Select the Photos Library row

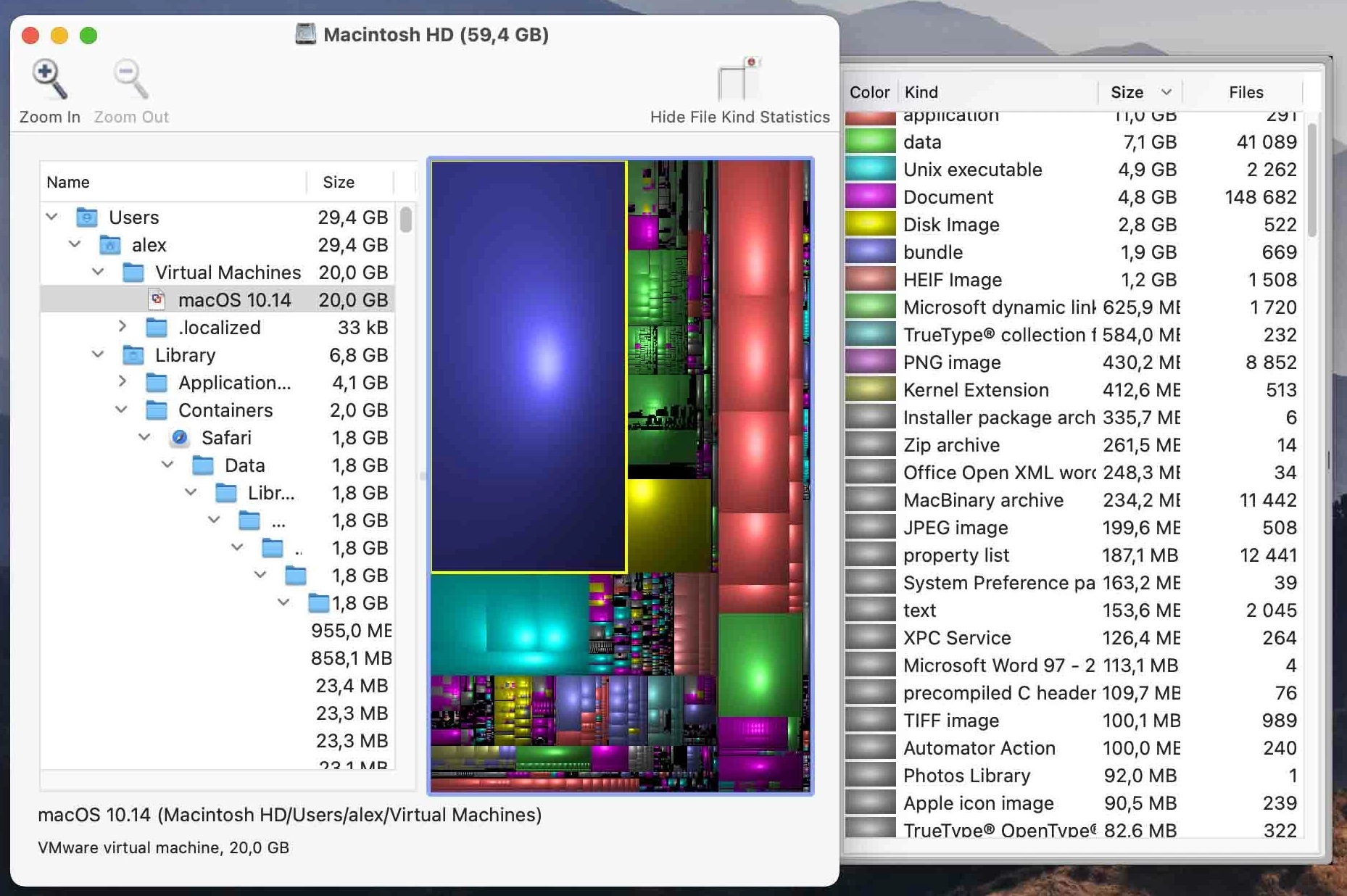[1074, 776]
